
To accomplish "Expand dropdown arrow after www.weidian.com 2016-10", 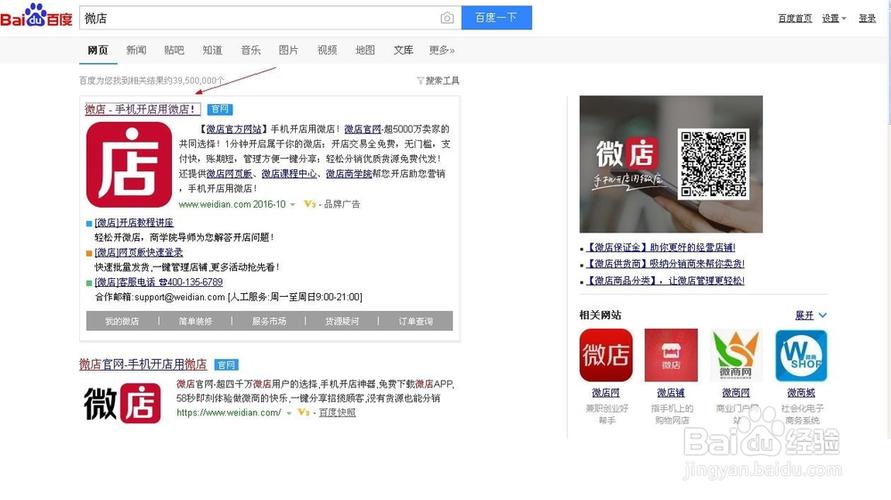I will [293, 205].
